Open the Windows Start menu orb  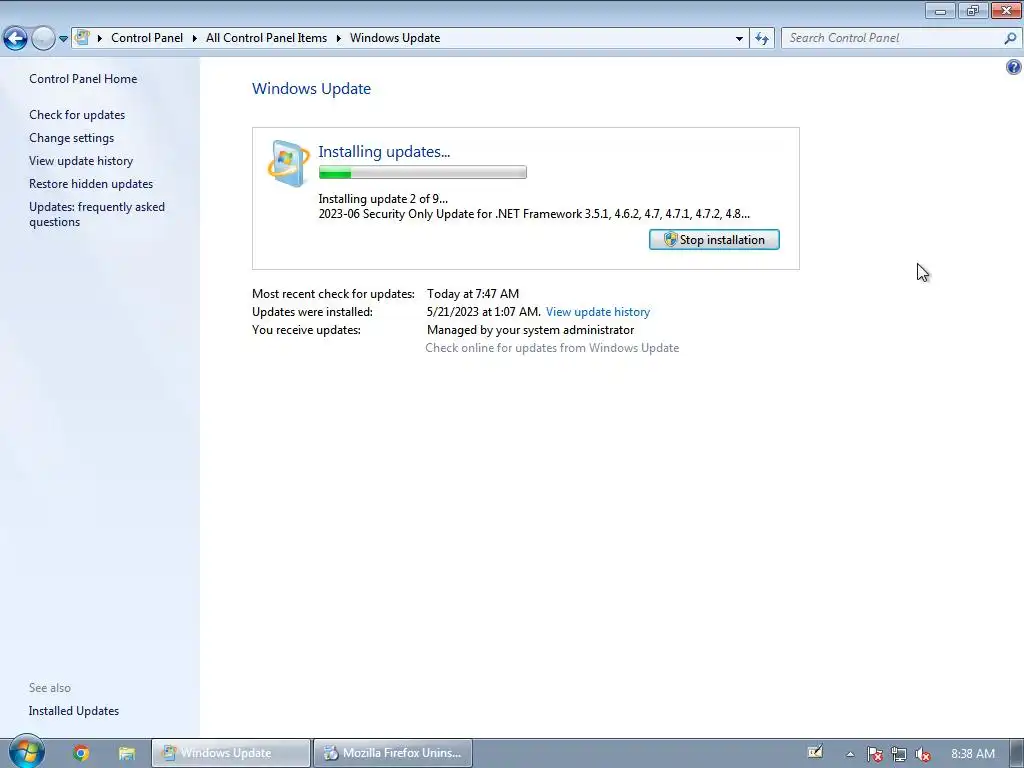tap(26, 752)
